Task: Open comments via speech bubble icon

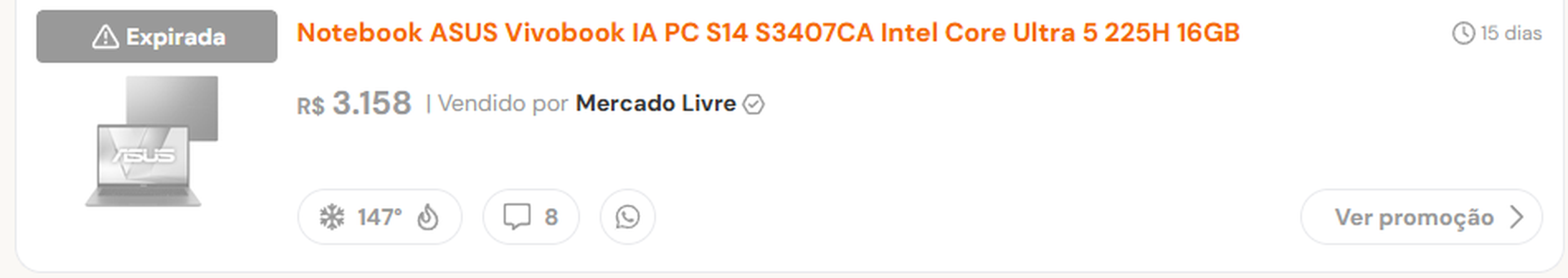Action: [x=517, y=217]
